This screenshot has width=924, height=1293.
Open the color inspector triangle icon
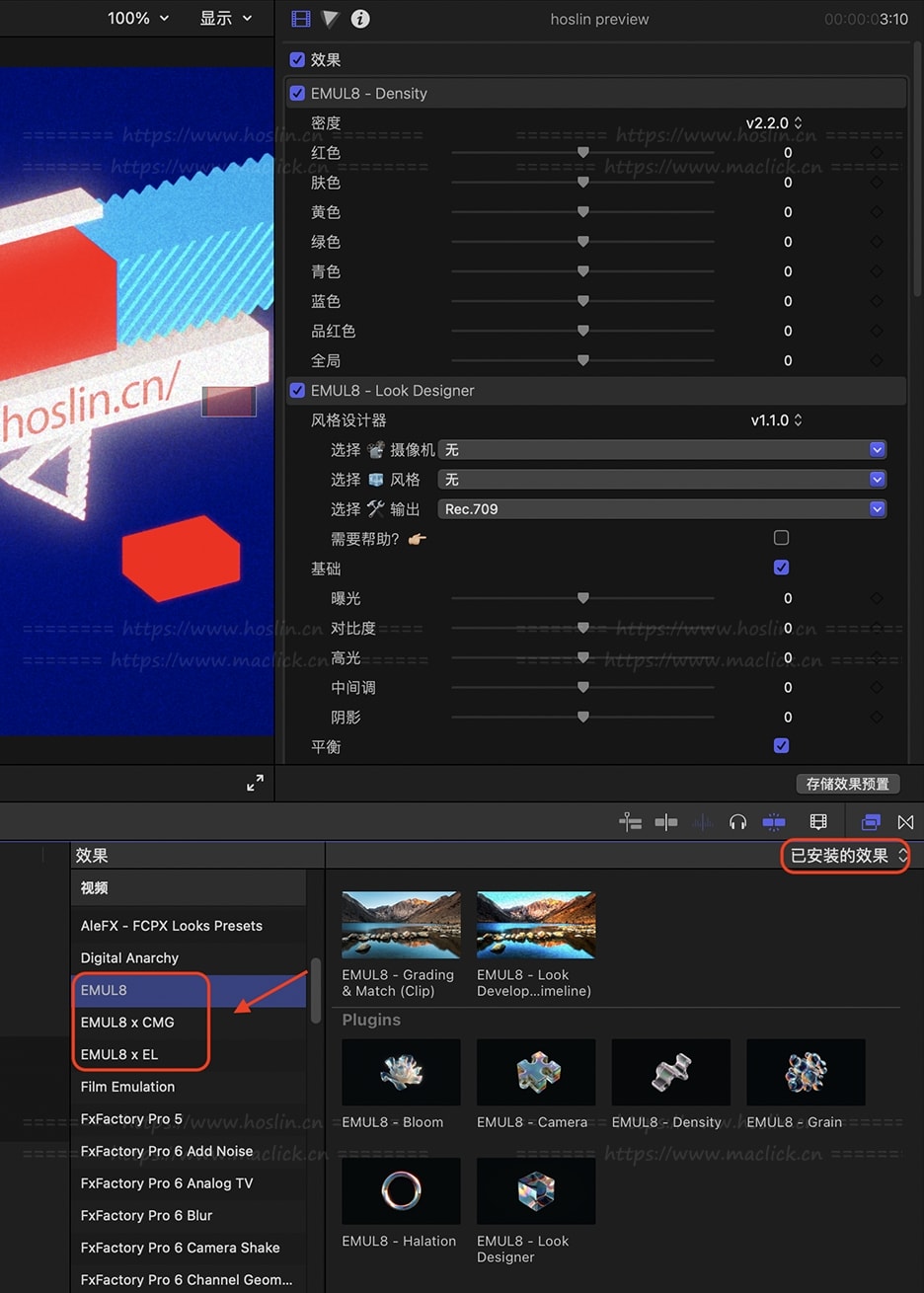pos(331,19)
